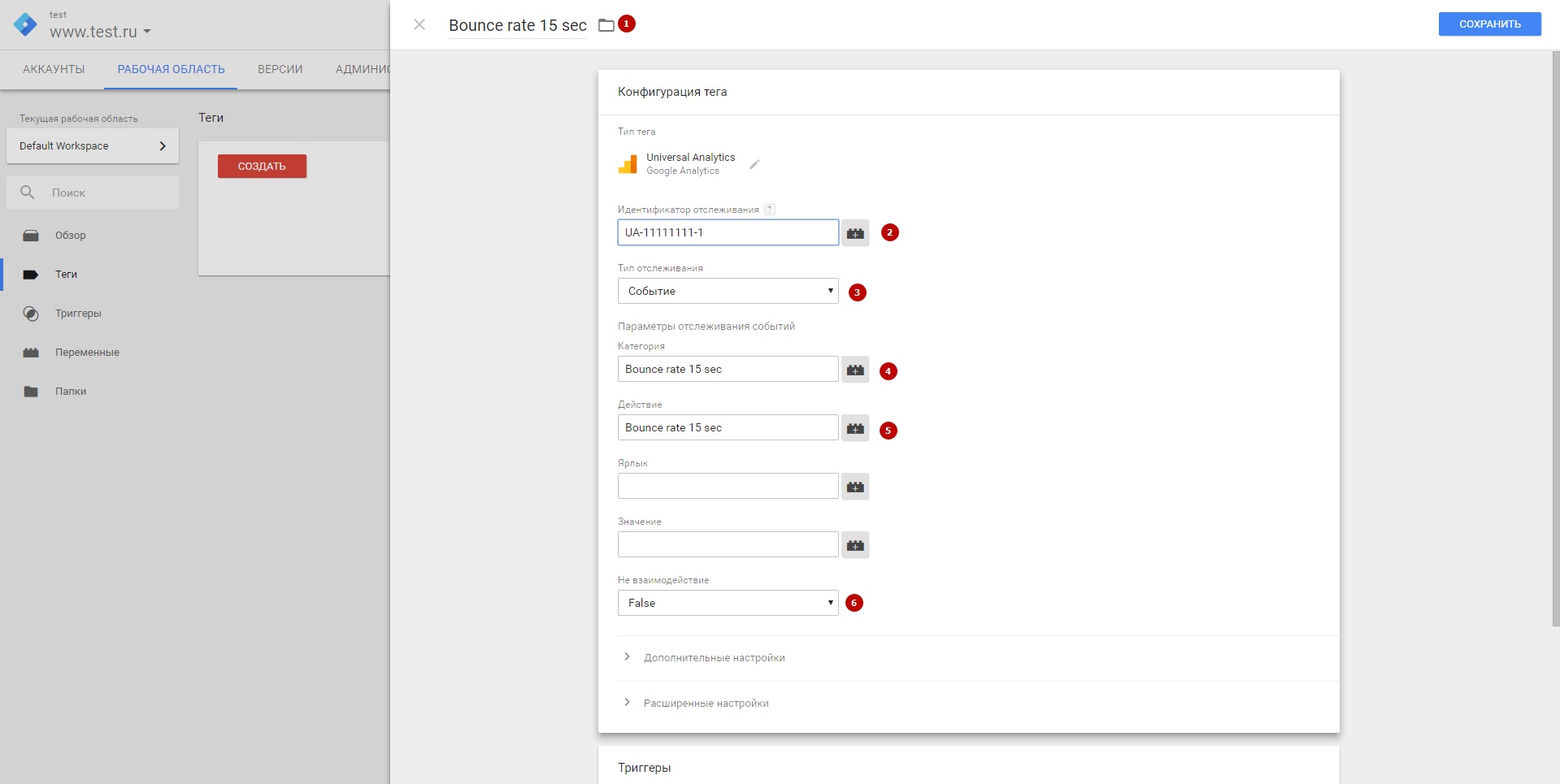This screenshot has width=1560, height=784.
Task: Close the tag editor panel
Action: tap(419, 24)
